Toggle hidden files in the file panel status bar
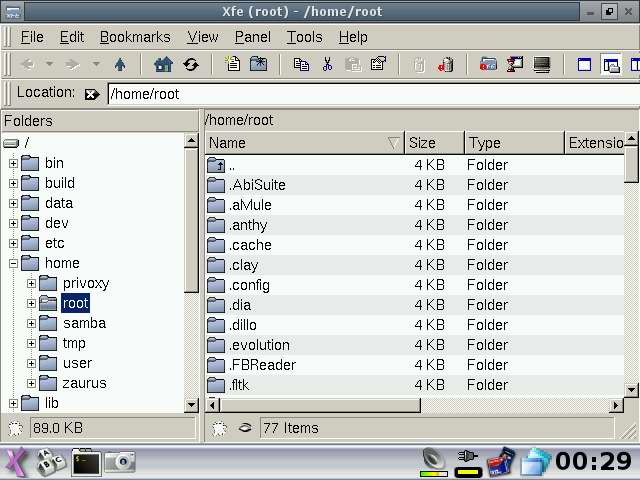Screen dimensions: 640x480 point(222,428)
